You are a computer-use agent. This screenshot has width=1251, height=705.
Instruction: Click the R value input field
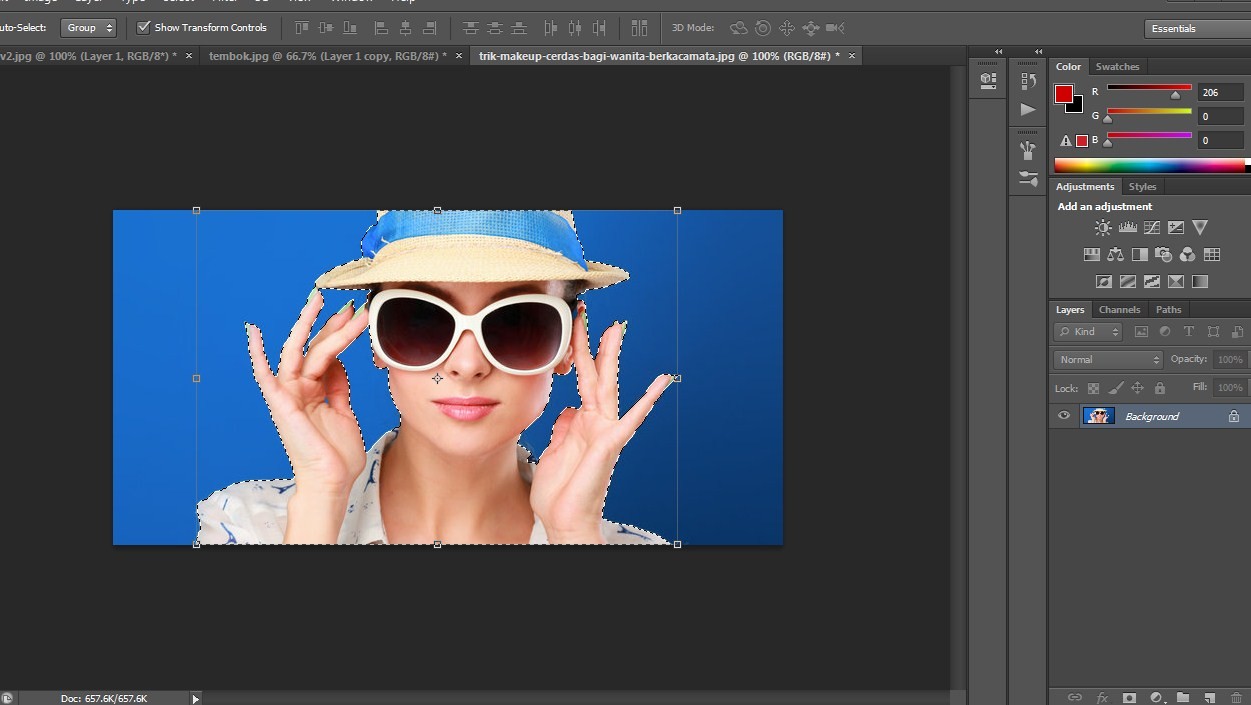point(1220,92)
